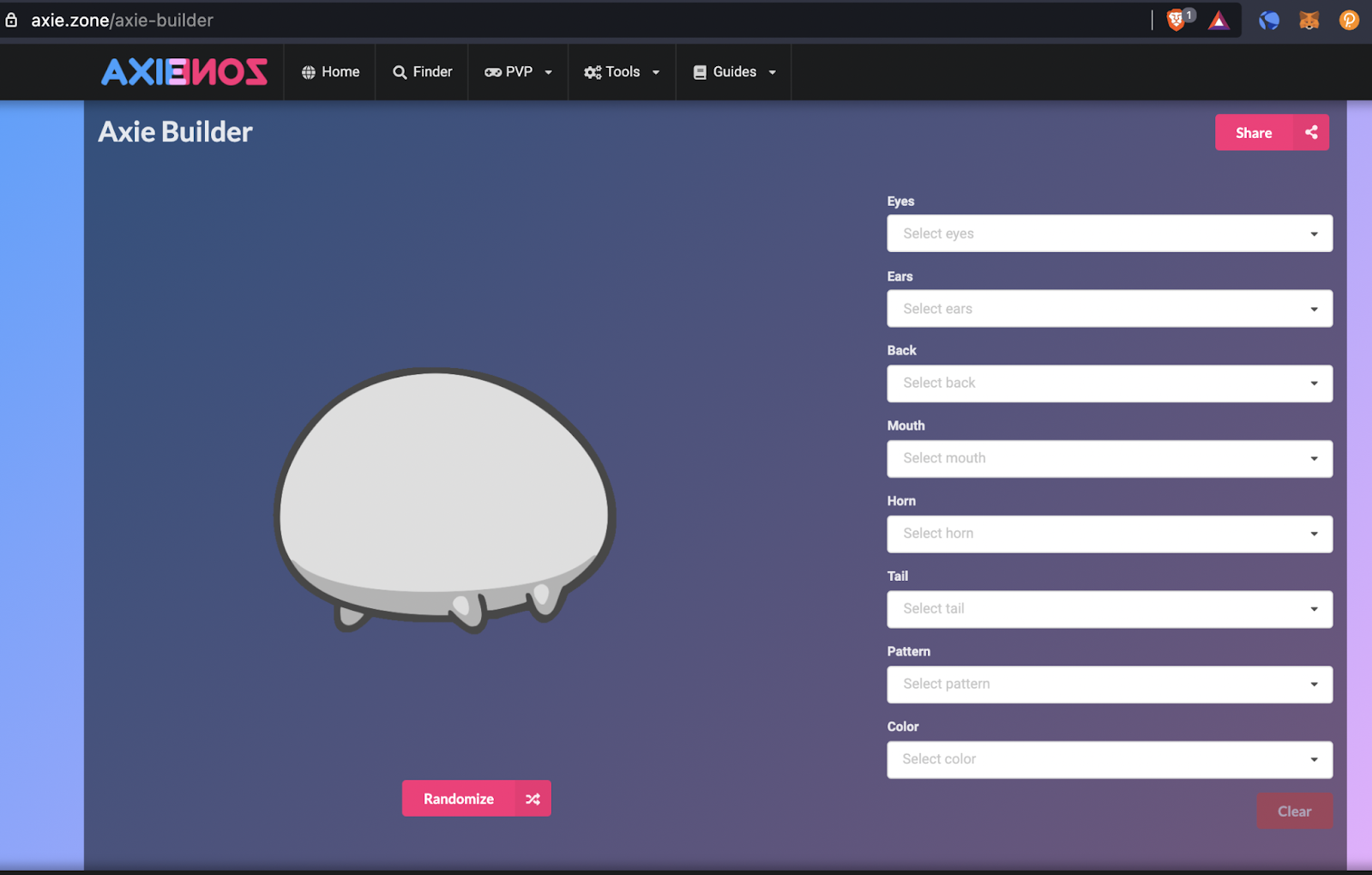Click the shuffle arrows icon

533,799
